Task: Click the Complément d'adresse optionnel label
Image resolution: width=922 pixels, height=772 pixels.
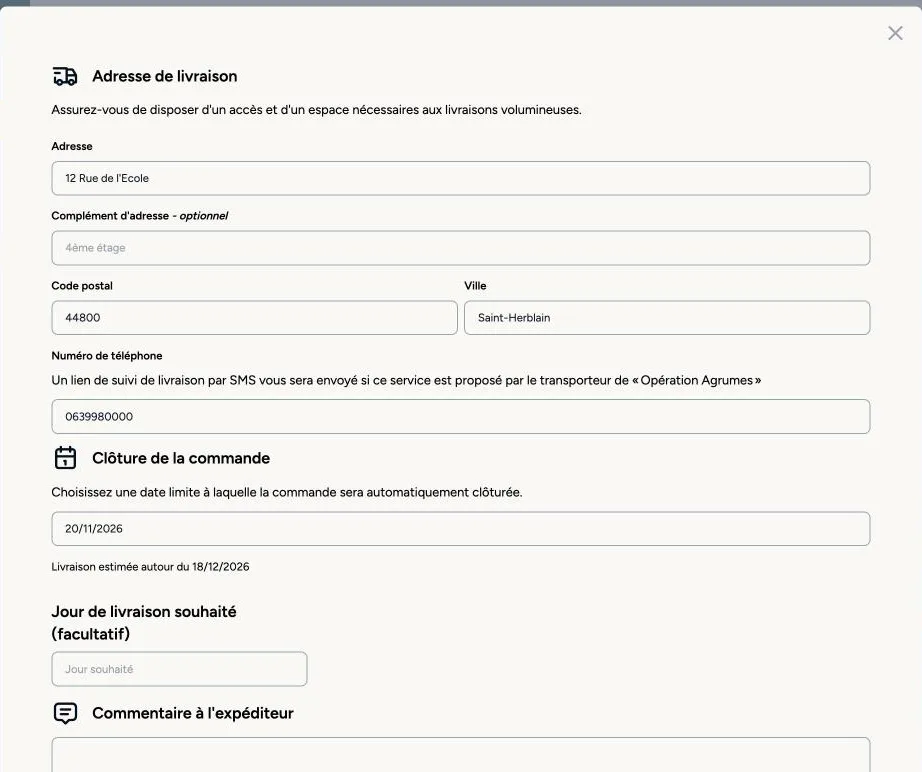Action: [x=139, y=216]
